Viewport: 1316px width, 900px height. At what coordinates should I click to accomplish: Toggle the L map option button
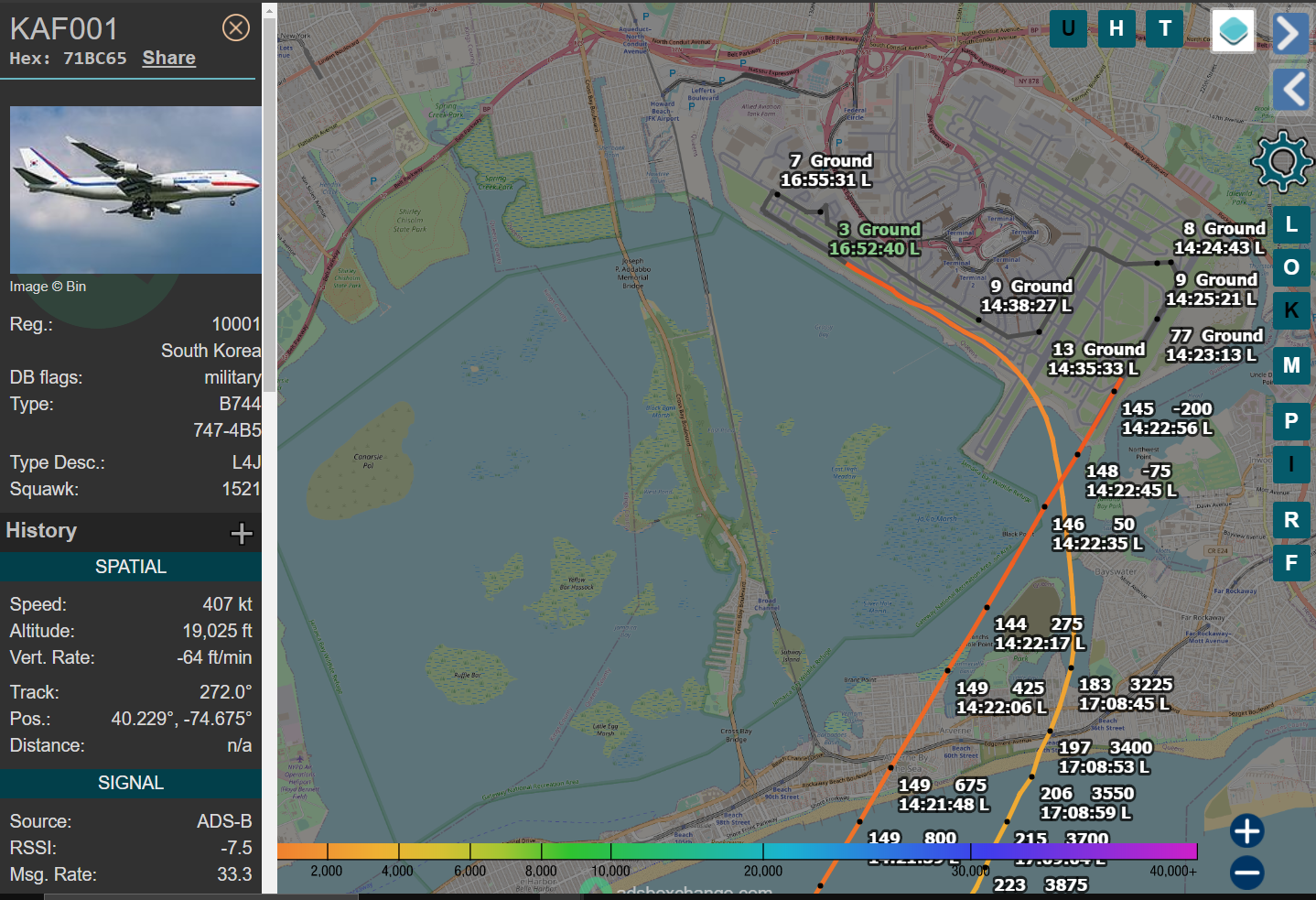tap(1291, 224)
